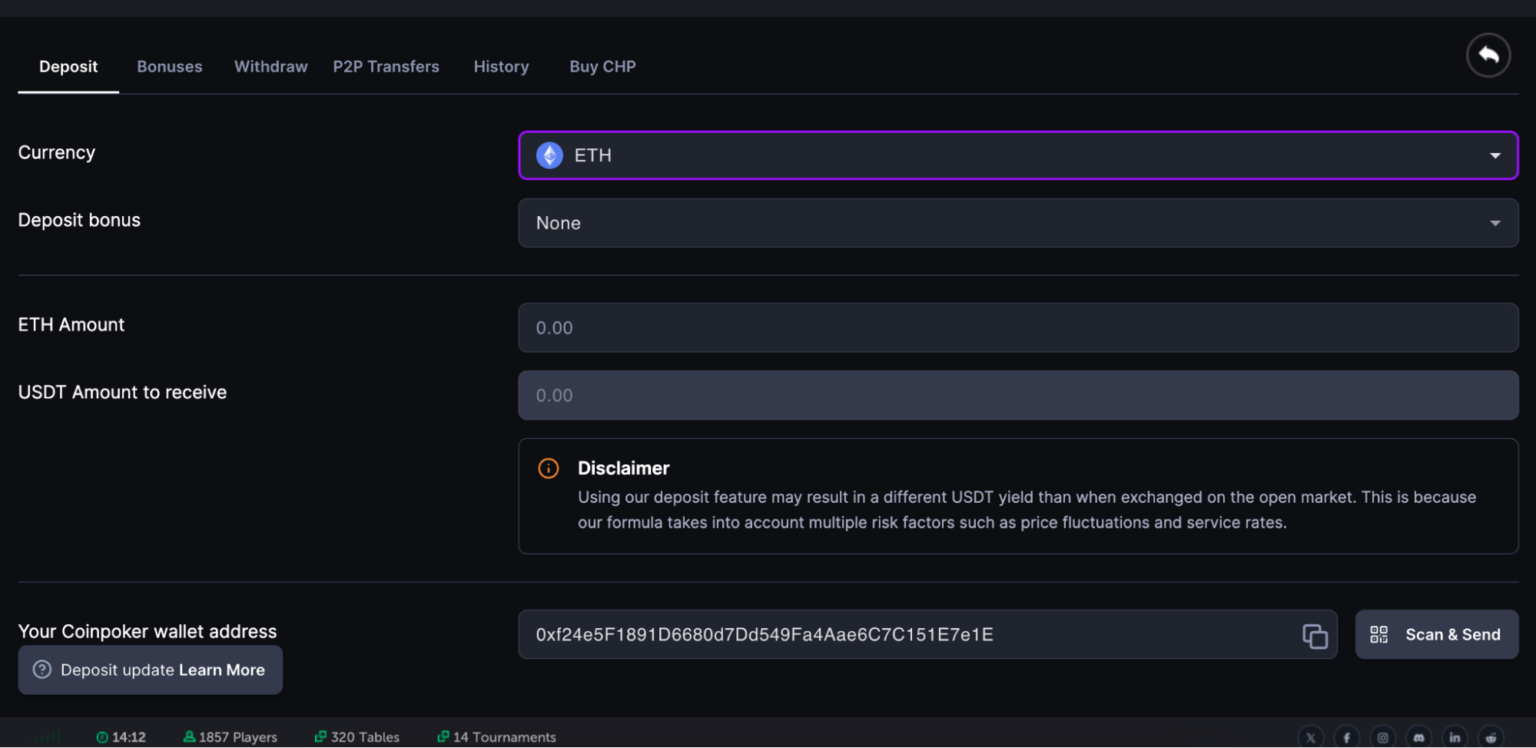The image size is (1536, 748).
Task: Open the X (Twitter) social link
Action: click(x=1310, y=738)
